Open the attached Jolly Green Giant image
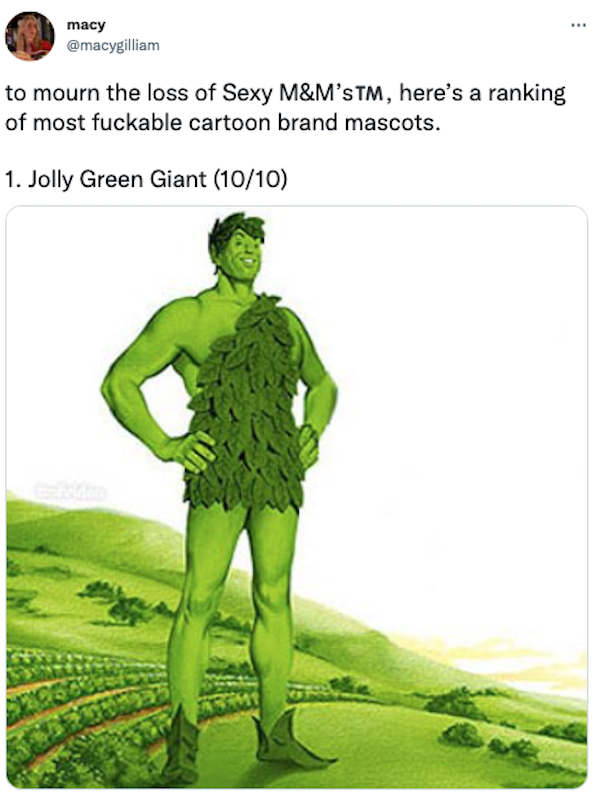600x799 pixels. 297,497
